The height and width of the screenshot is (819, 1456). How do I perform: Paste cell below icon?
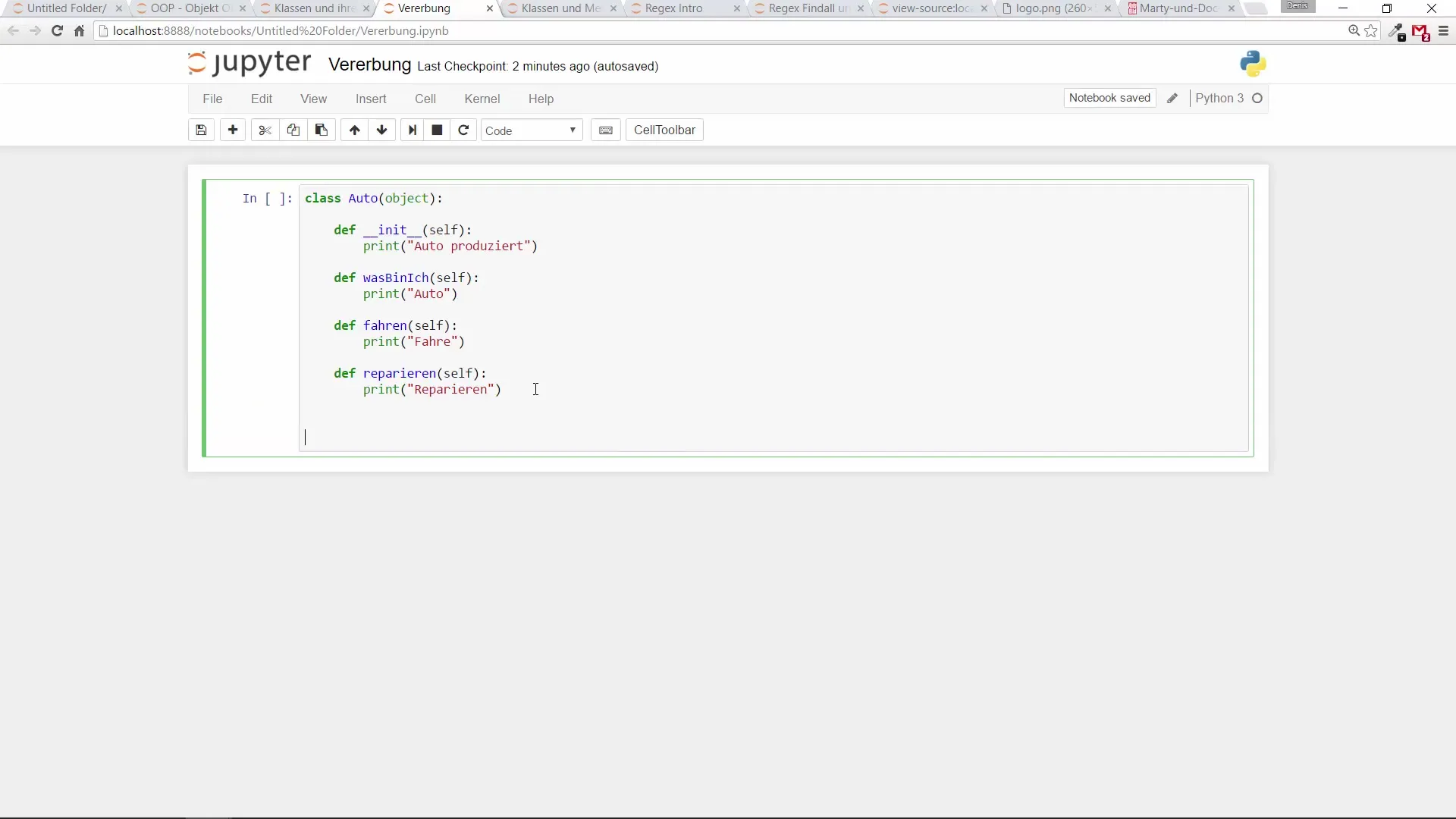point(322,130)
